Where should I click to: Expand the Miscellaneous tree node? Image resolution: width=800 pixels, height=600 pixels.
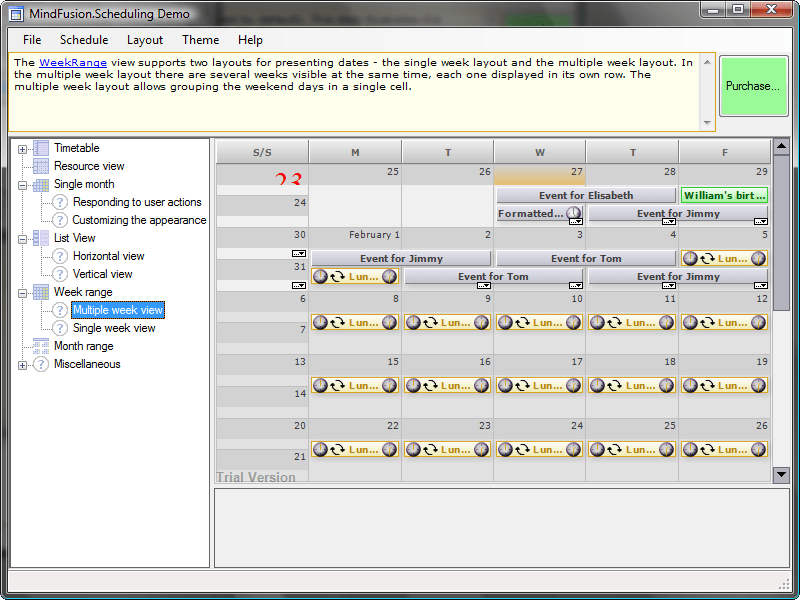coord(21,364)
